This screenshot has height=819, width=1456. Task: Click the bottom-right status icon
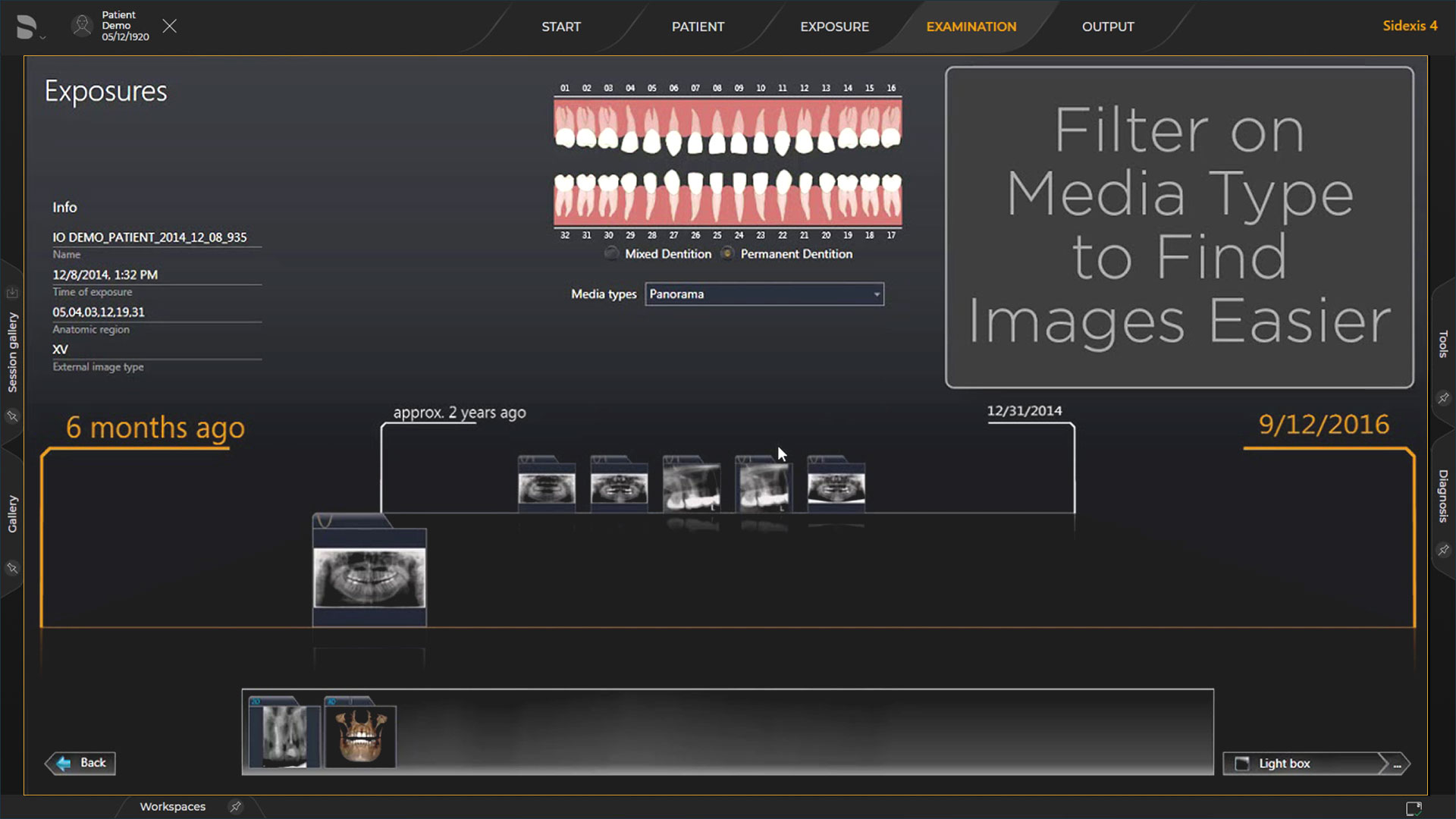[1414, 808]
